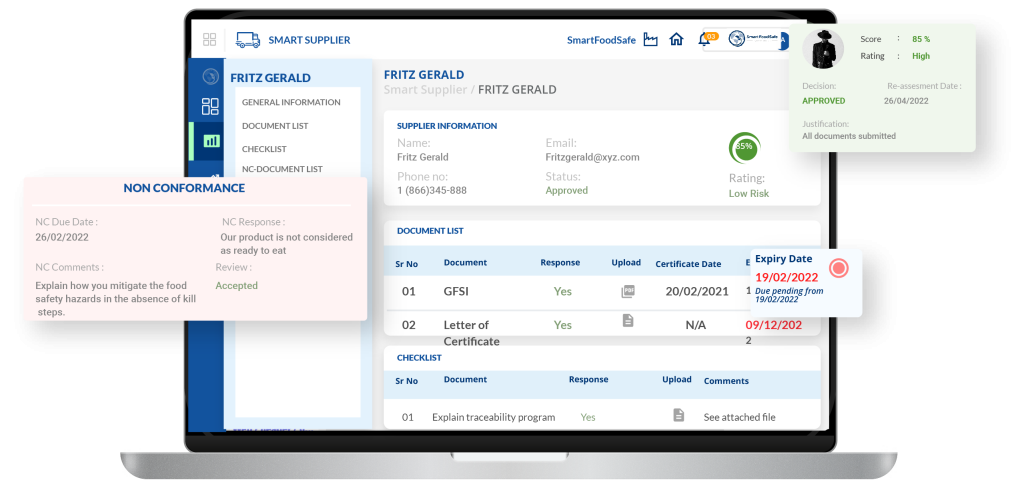Click the red expiry alert indicator
1024x488 pixels.
(x=839, y=268)
